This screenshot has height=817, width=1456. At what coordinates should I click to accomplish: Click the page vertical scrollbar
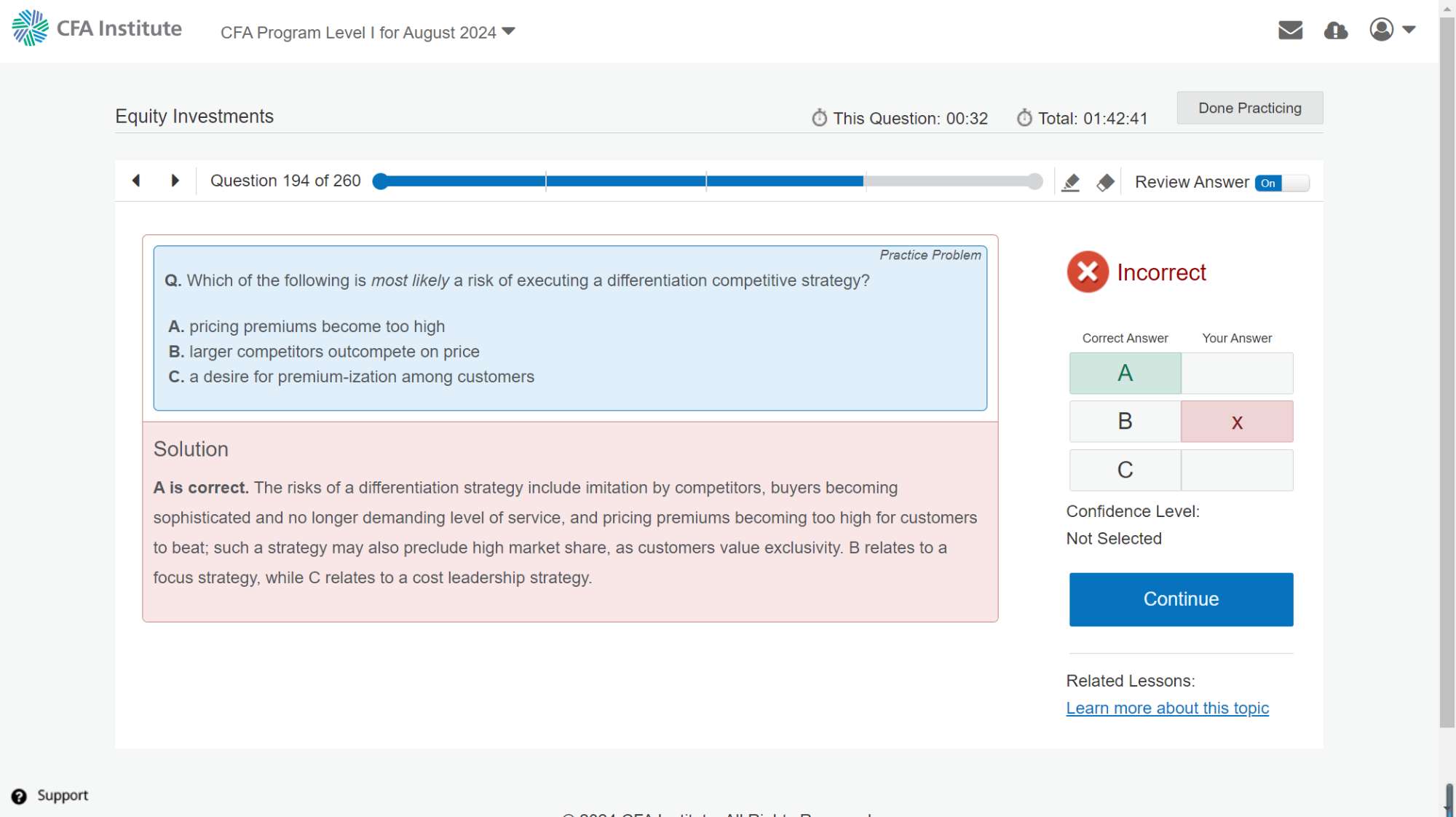pos(1447,364)
